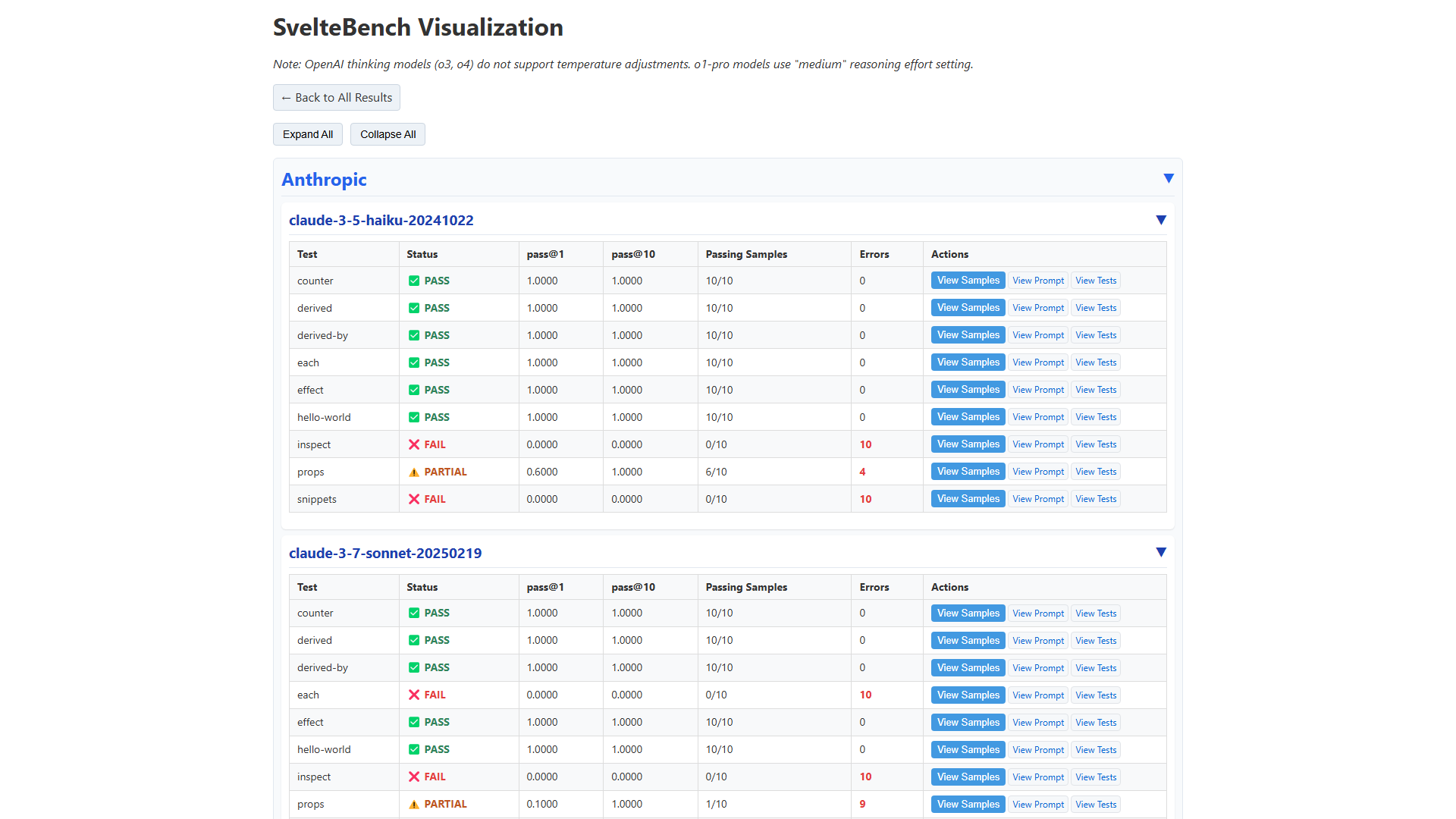Click red FAIL cross icon in sonnet inspect row
The height and width of the screenshot is (819, 1456).
pyautogui.click(x=414, y=777)
